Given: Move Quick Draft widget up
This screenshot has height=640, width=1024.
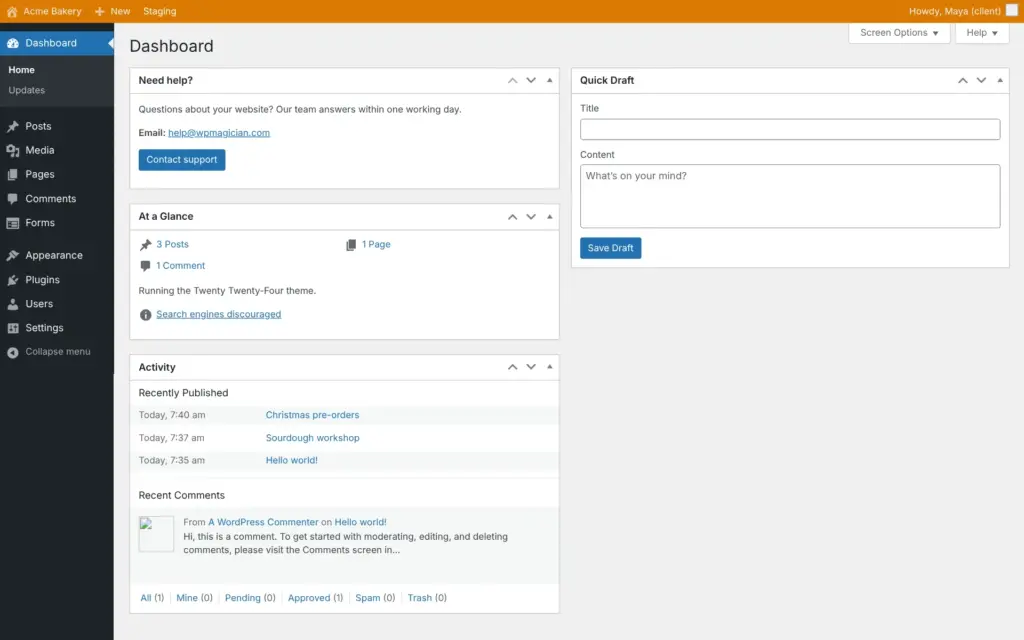Looking at the screenshot, I should (x=963, y=80).
